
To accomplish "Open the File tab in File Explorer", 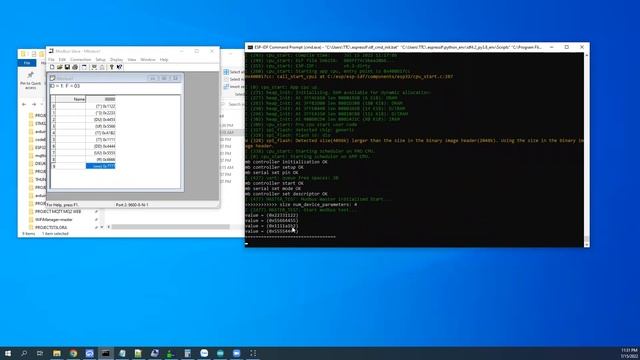I will coord(27,63).
